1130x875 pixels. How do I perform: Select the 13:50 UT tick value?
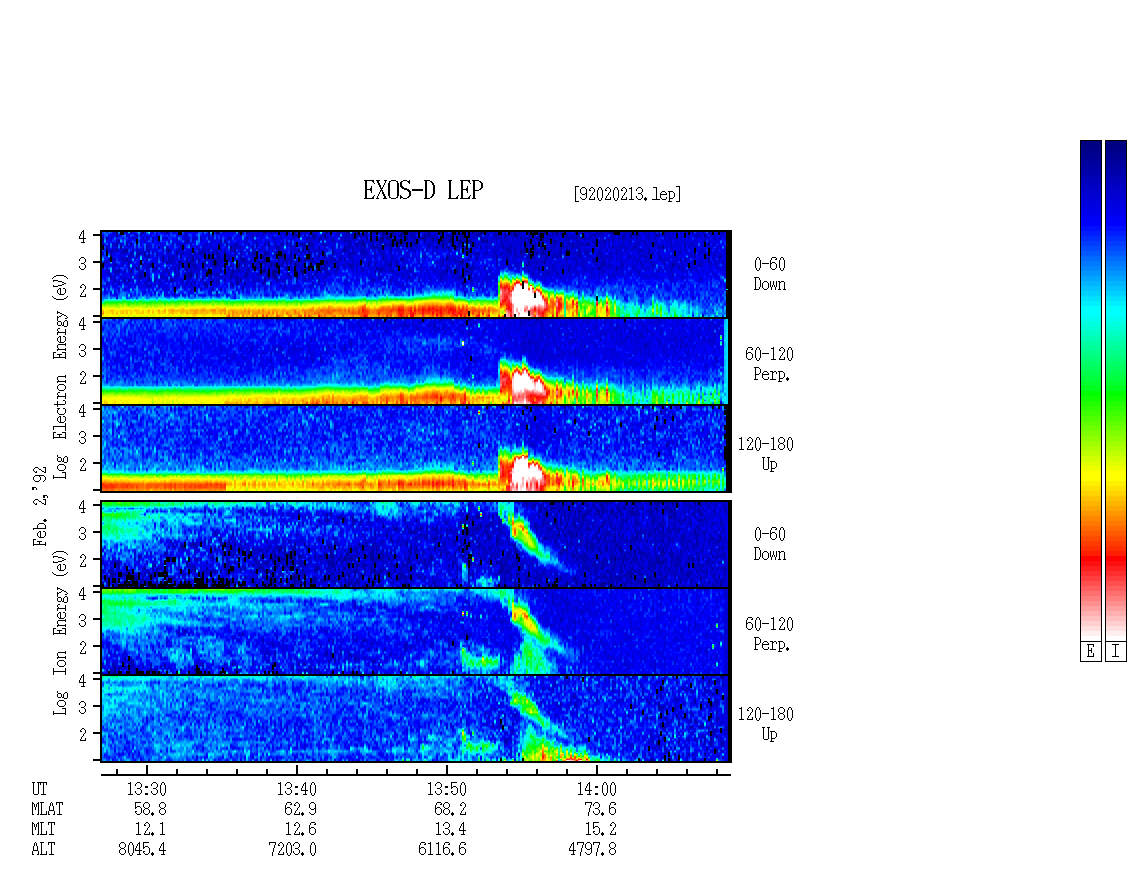446,789
